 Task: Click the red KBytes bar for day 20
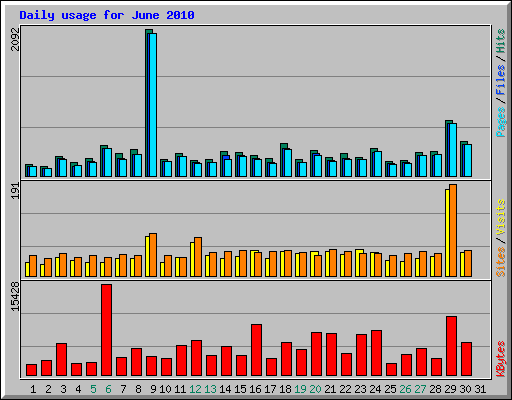[317, 354]
